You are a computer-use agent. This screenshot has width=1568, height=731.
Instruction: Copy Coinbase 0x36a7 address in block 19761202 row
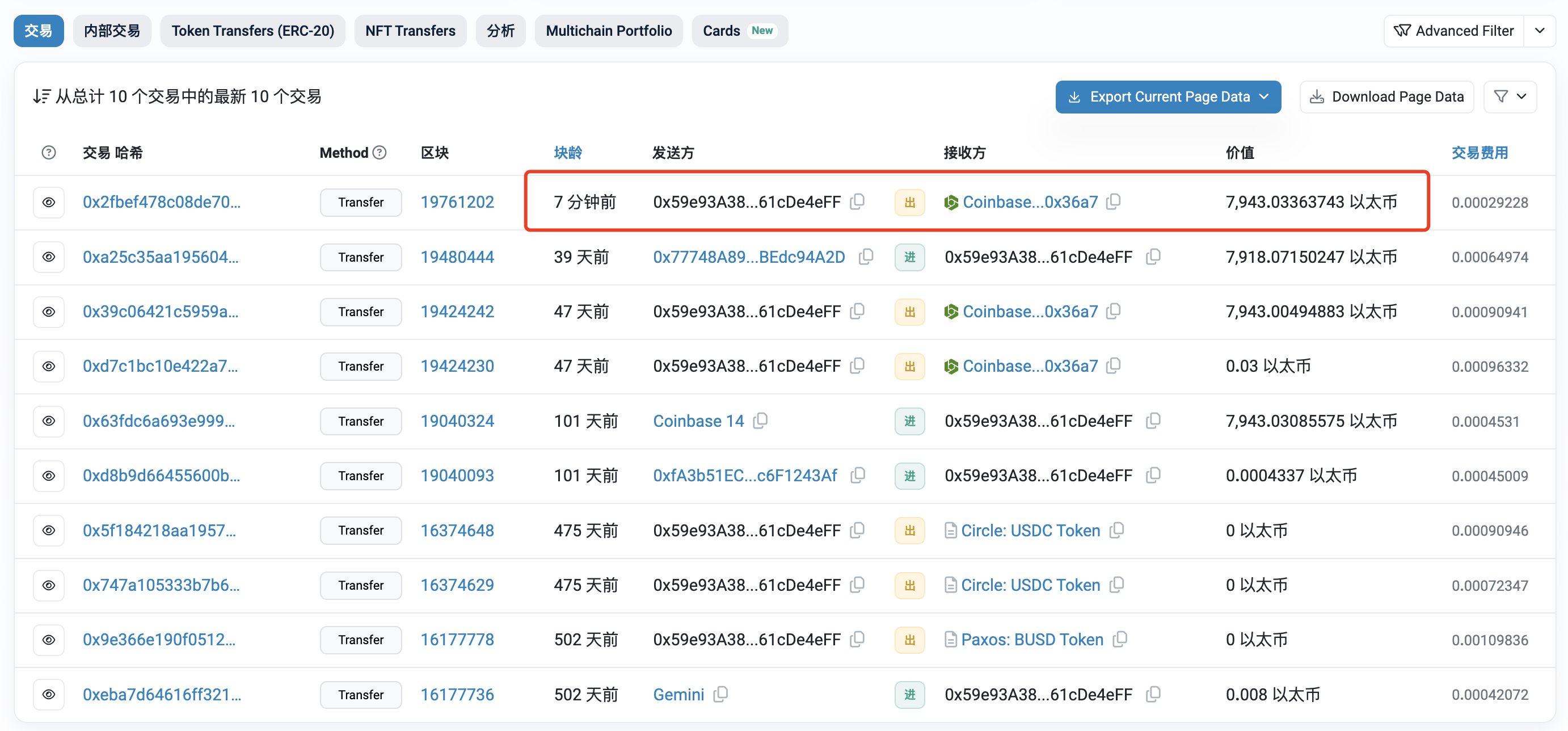coord(1113,201)
